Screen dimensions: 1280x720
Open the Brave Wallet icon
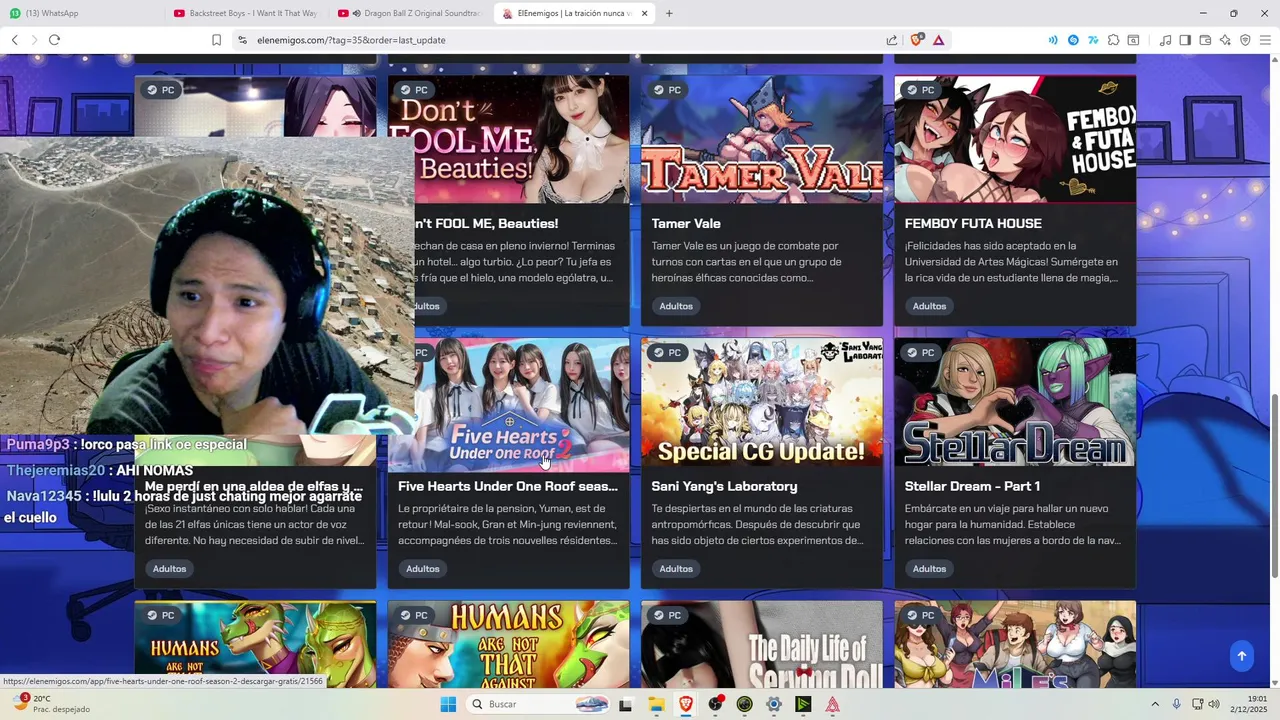coord(1205,40)
